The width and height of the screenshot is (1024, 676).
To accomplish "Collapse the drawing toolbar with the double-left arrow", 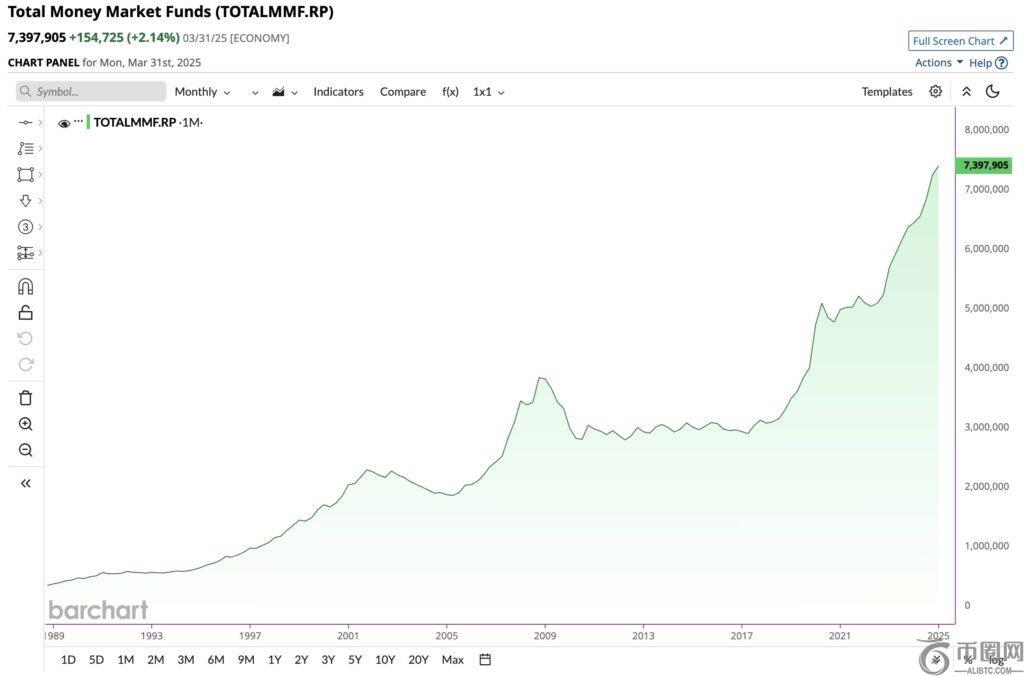I will point(26,483).
